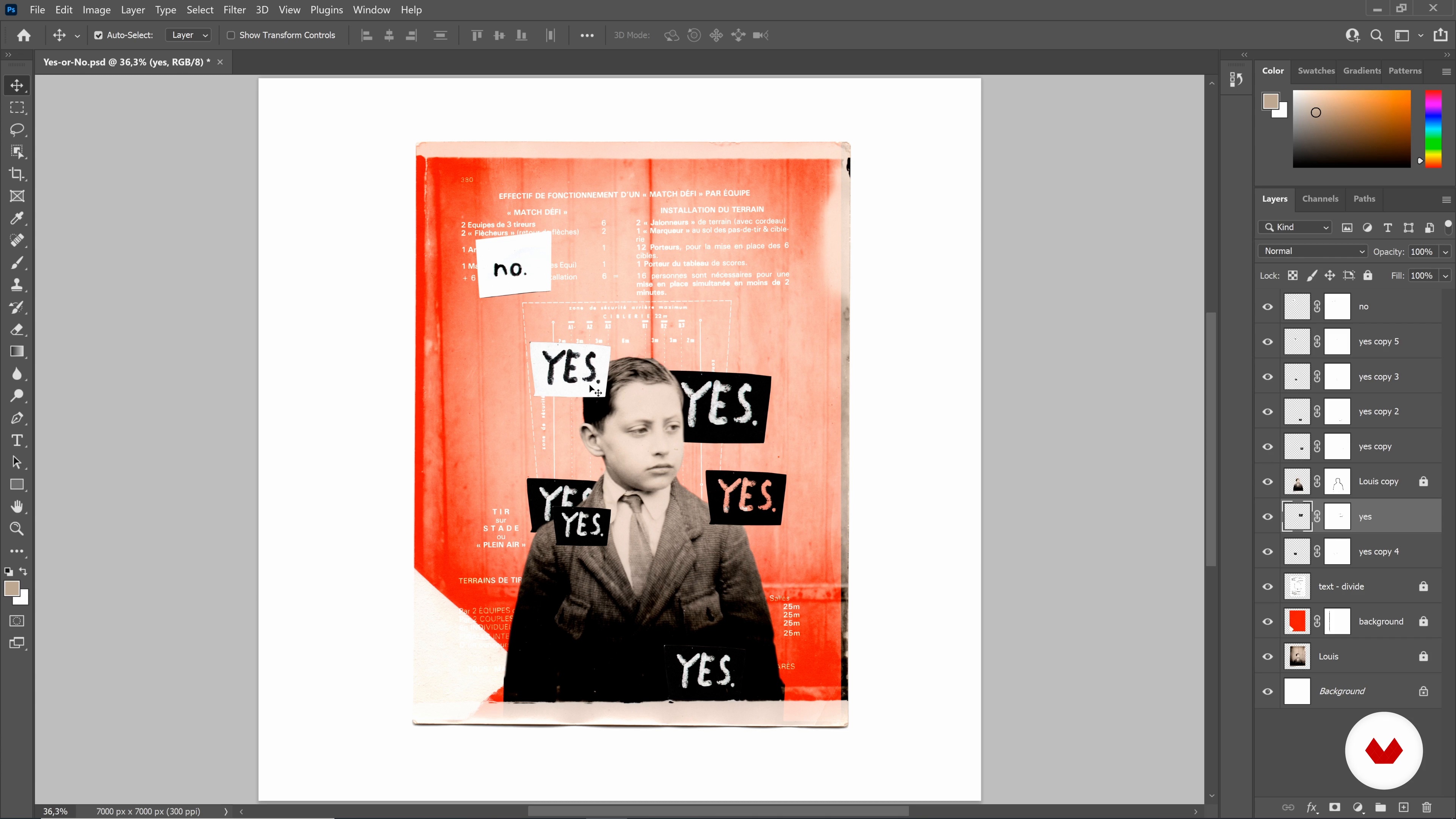Open the Fill slider dropdown arrow

tap(1446, 276)
